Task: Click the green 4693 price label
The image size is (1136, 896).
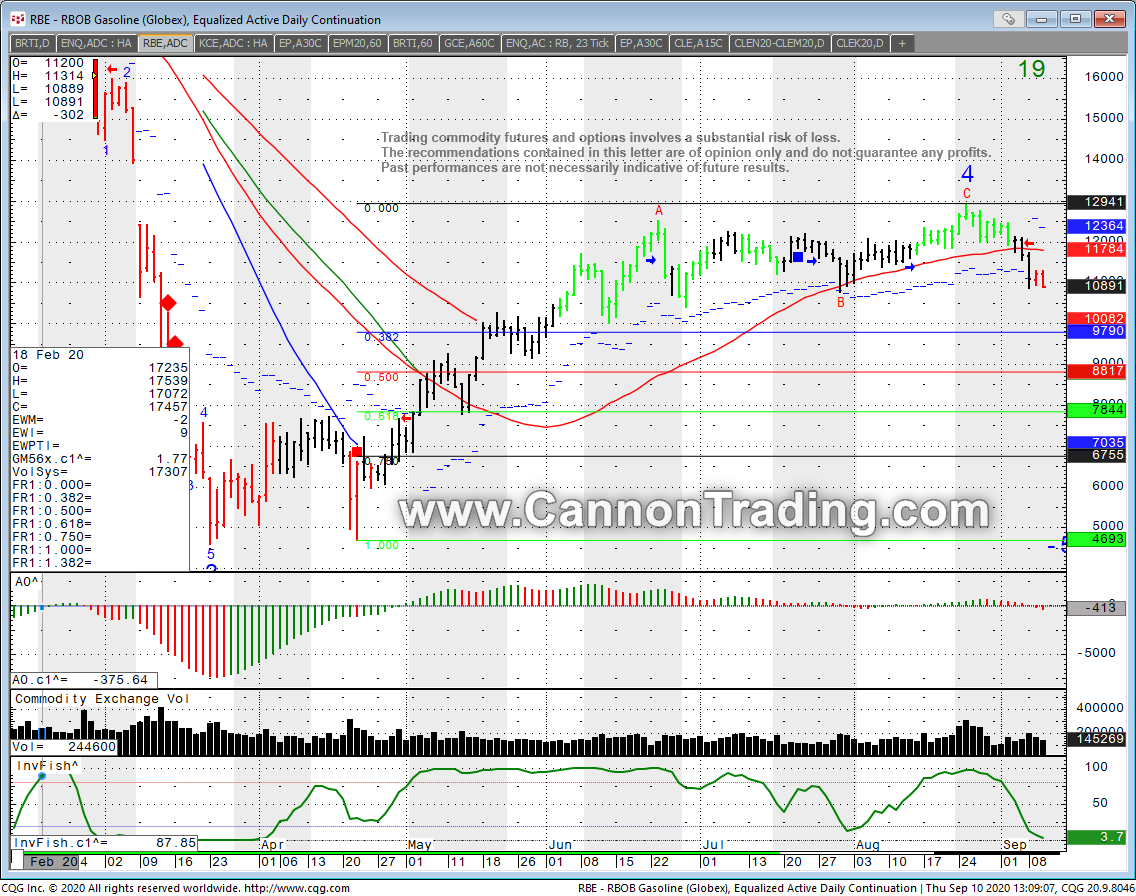Action: (1096, 539)
